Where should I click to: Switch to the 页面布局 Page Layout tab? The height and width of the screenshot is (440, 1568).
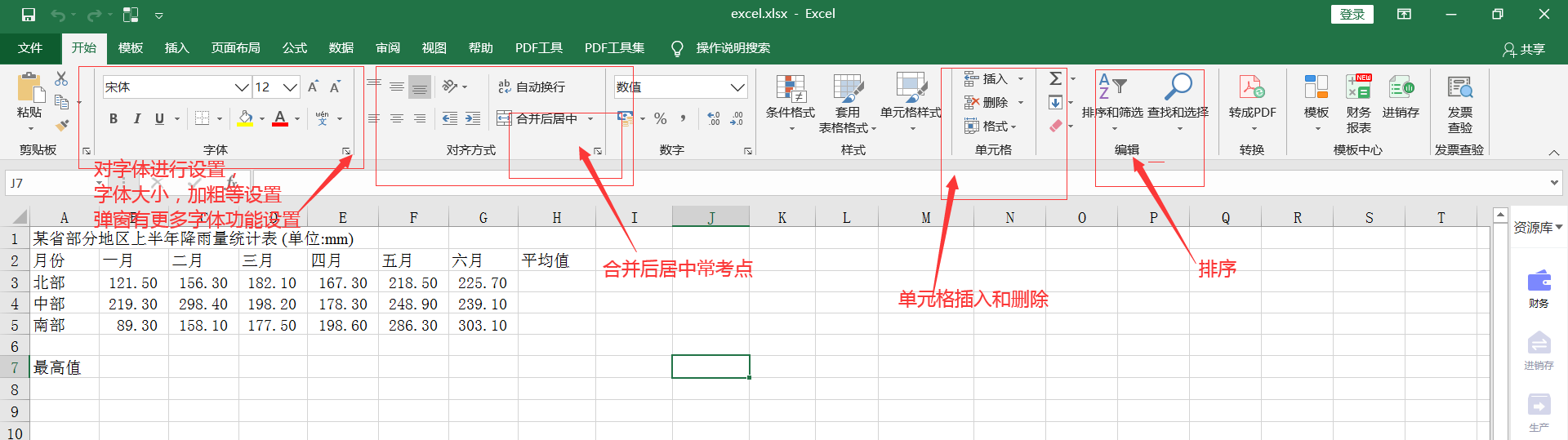tap(236, 48)
